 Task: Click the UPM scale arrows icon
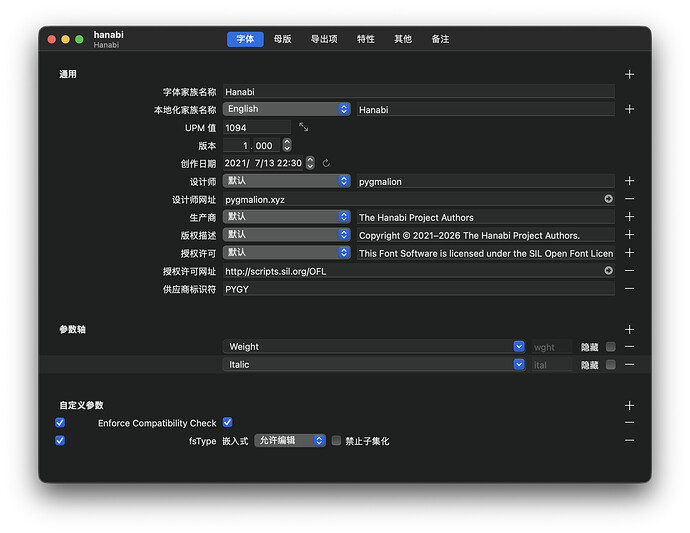304,127
